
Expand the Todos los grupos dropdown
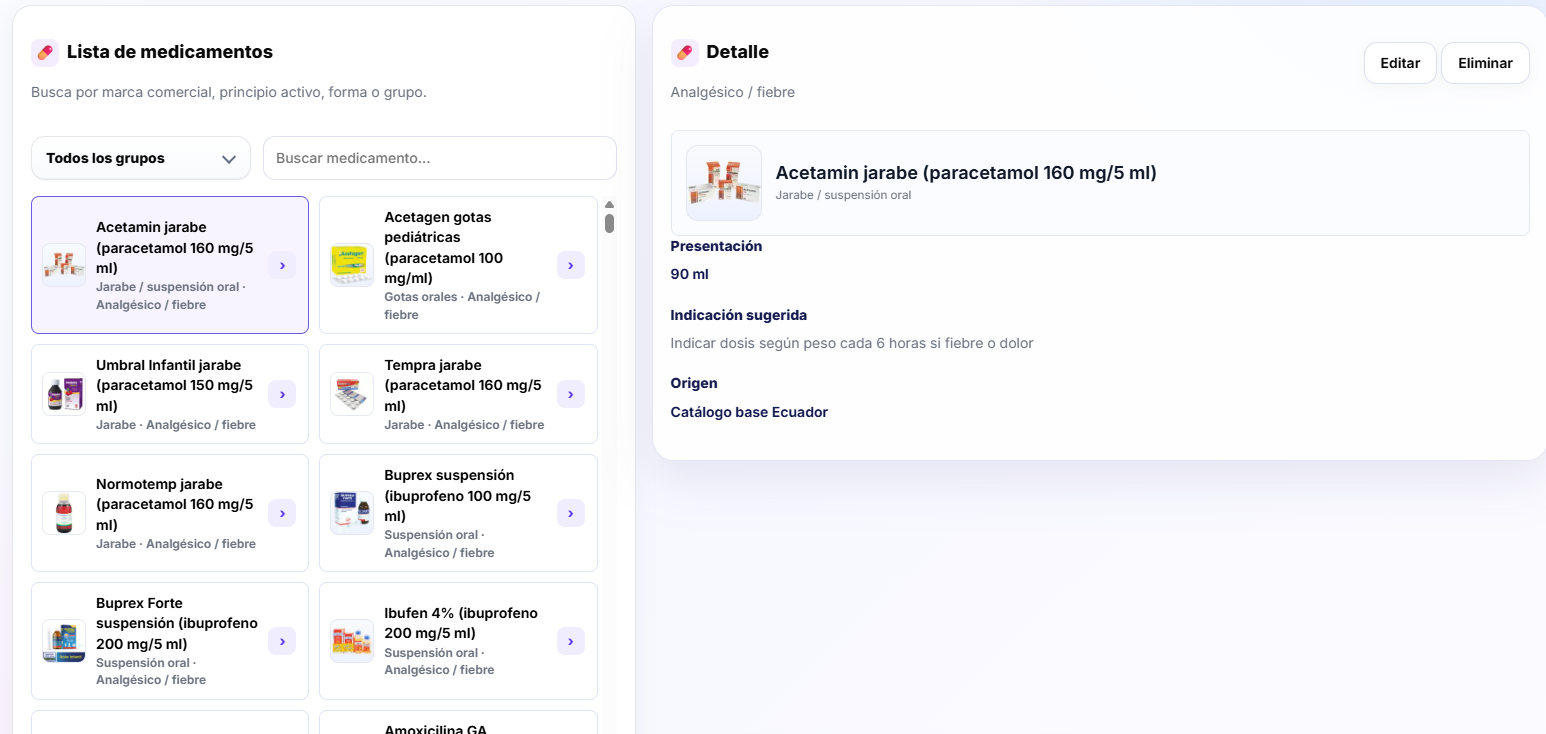point(141,158)
